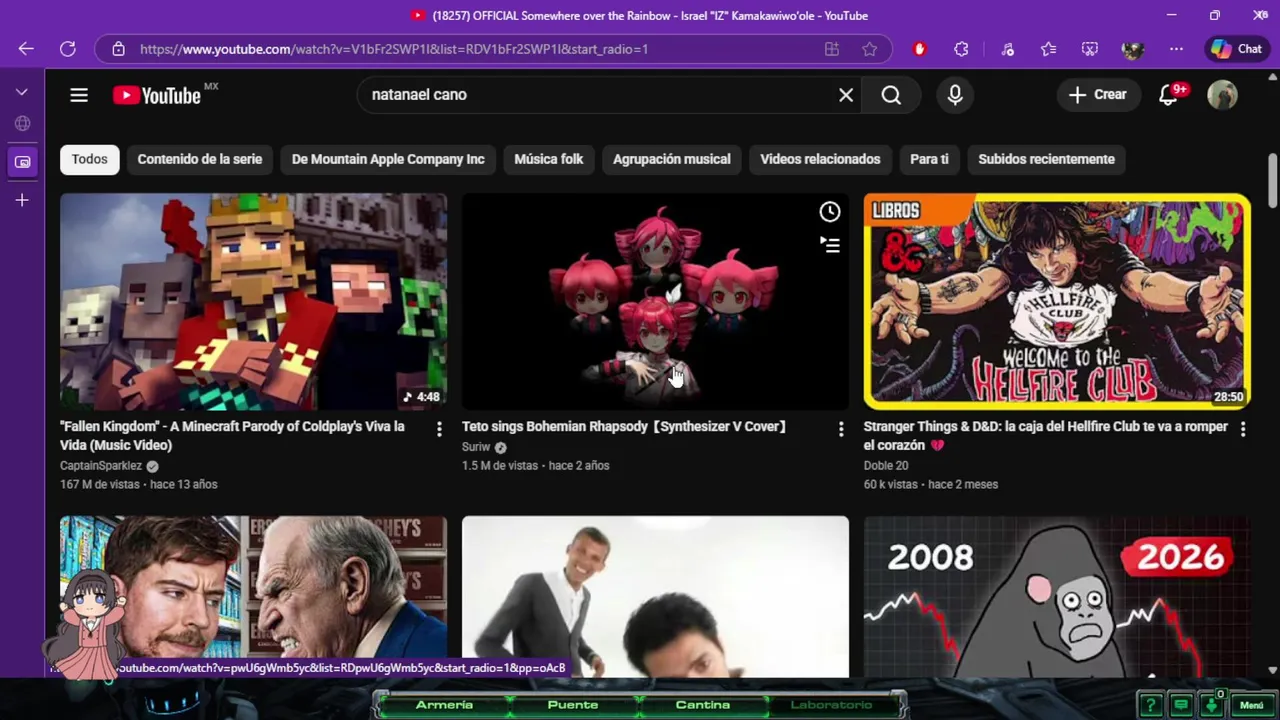Viewport: 1280px width, 720px height.
Task: Open the Favorites list icon
Action: pyautogui.click(x=1048, y=49)
